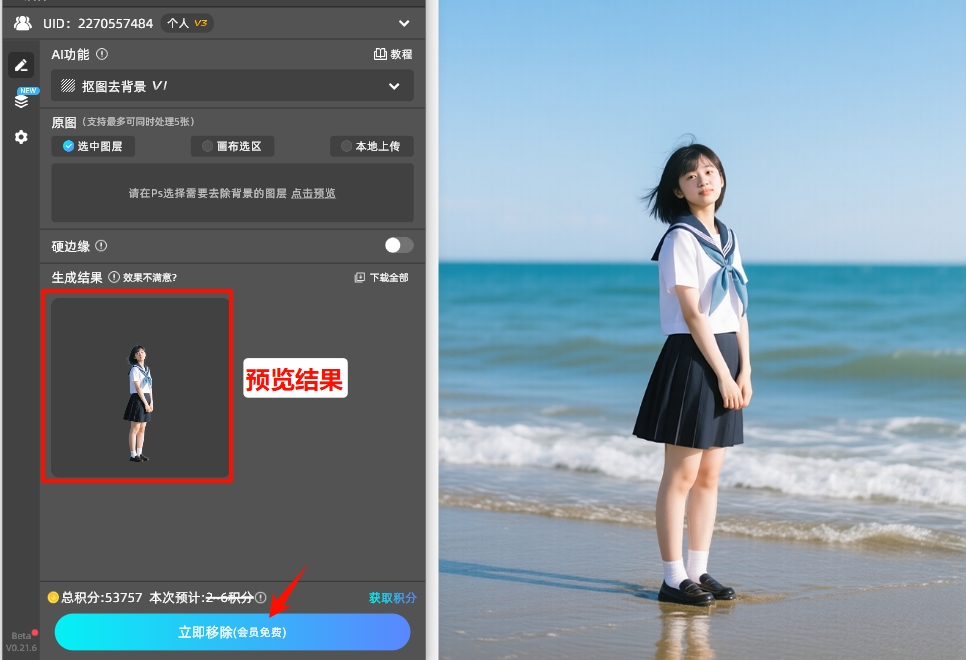Click the 立即移除 remove button
Viewport: 966px width, 660px height.
click(232, 632)
